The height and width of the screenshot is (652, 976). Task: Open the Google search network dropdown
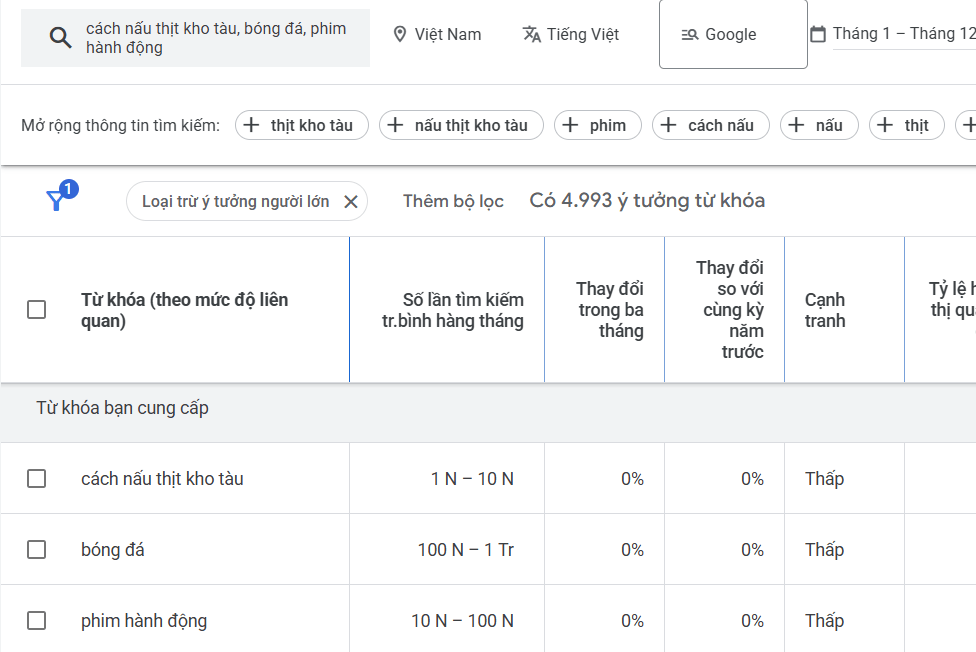click(732, 34)
